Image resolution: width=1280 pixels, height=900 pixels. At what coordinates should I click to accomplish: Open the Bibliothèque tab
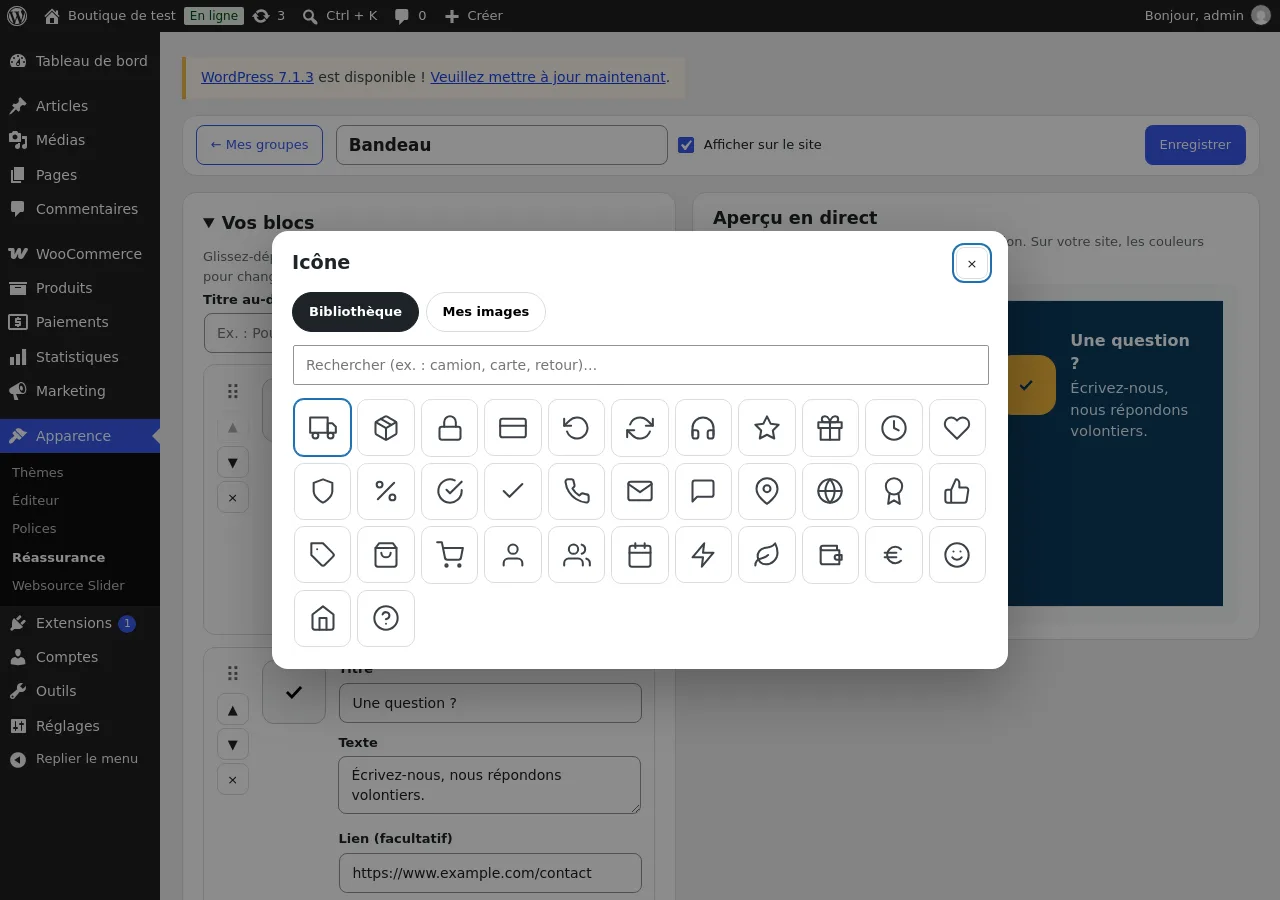(355, 312)
